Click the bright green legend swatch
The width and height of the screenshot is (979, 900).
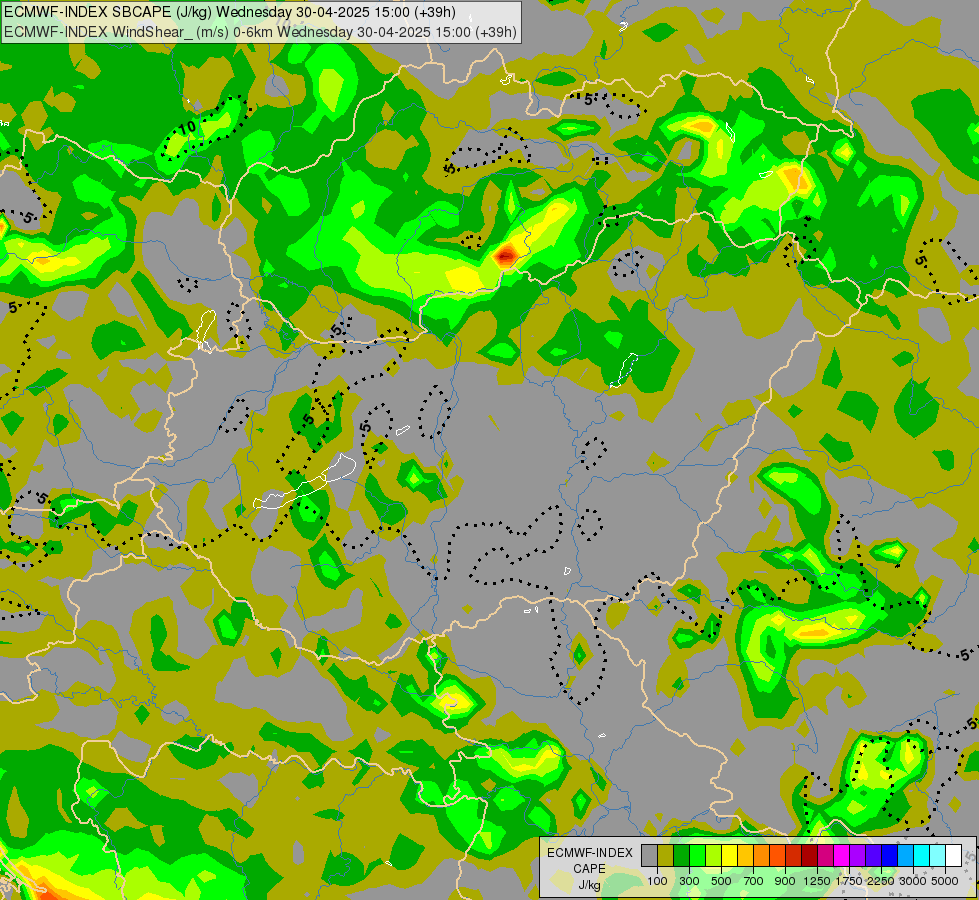[697, 856]
